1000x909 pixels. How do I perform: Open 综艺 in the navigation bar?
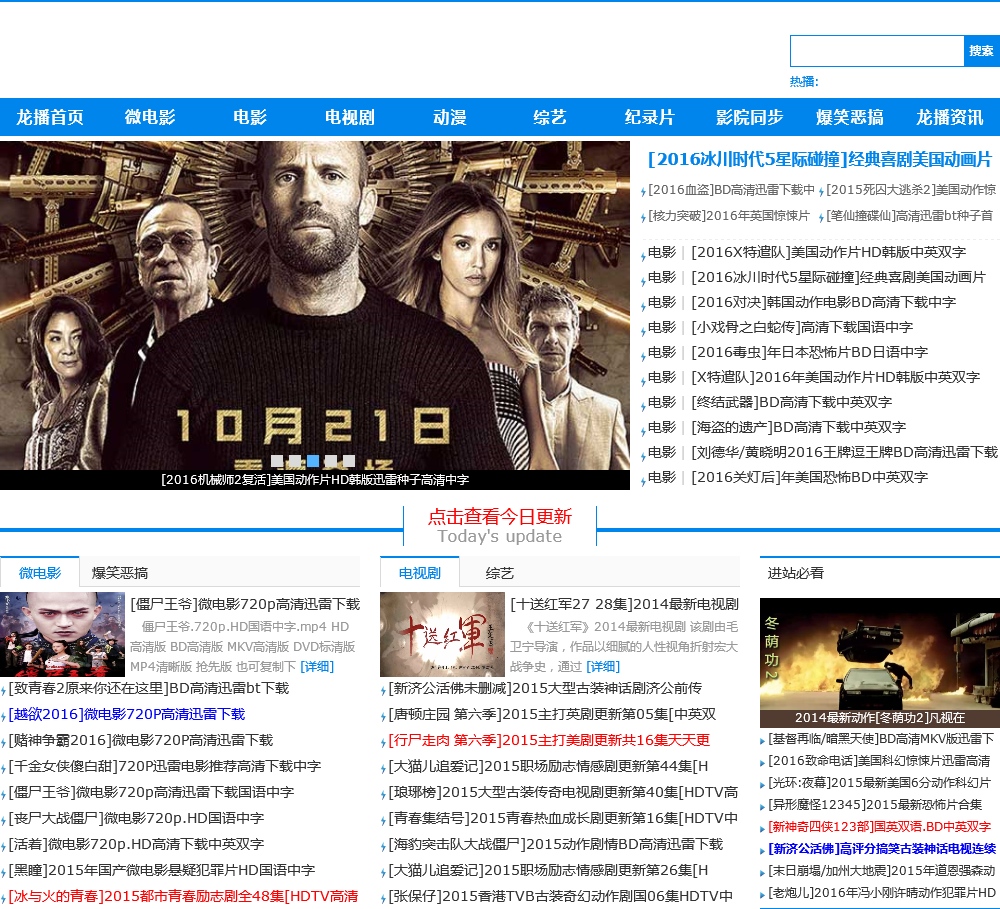pos(550,117)
